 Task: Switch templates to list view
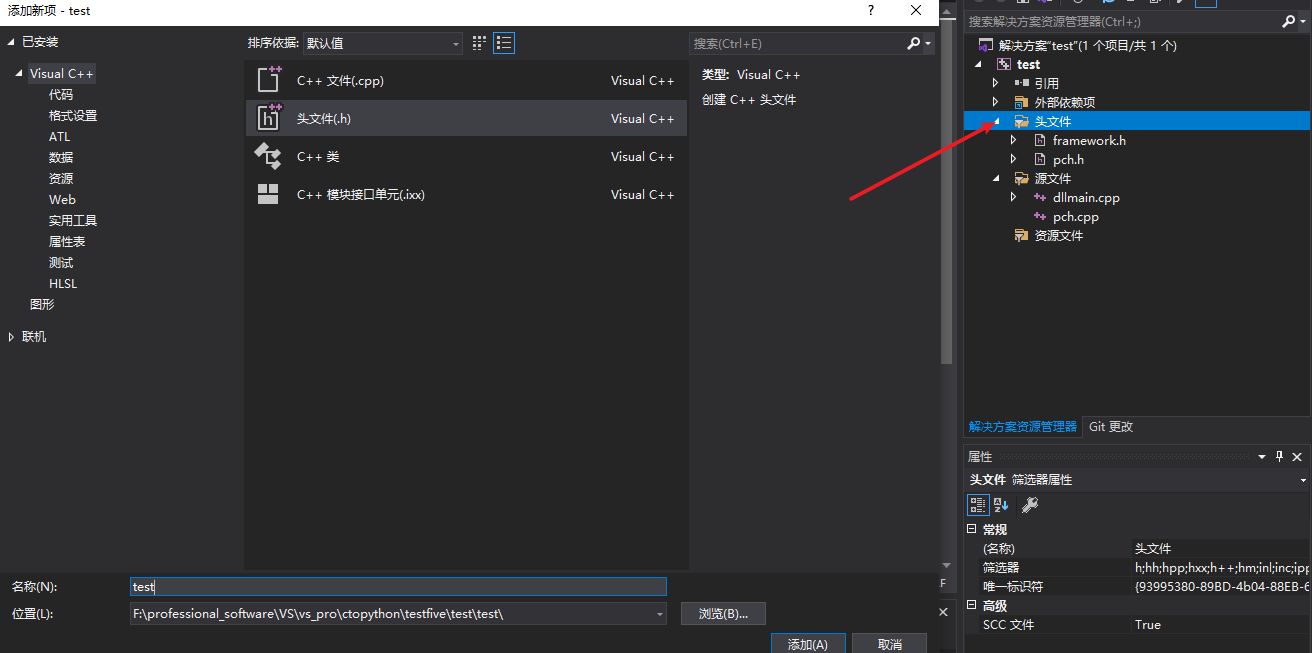tap(503, 43)
